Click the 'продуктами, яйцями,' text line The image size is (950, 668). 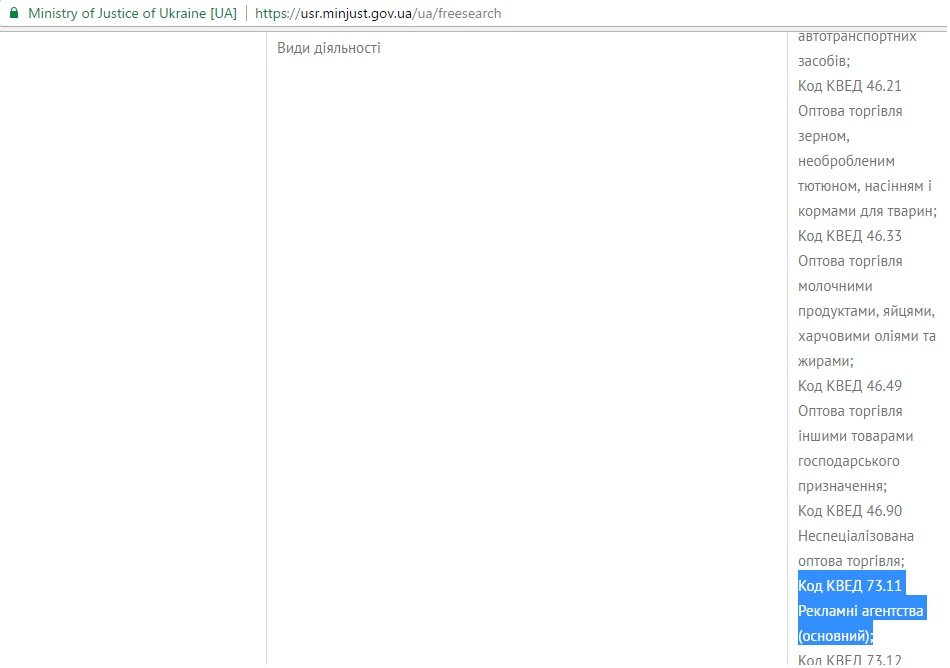point(866,311)
